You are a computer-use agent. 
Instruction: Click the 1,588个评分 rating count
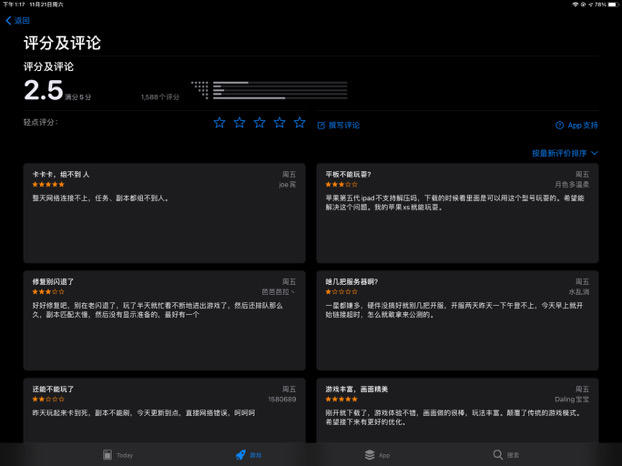coord(160,97)
